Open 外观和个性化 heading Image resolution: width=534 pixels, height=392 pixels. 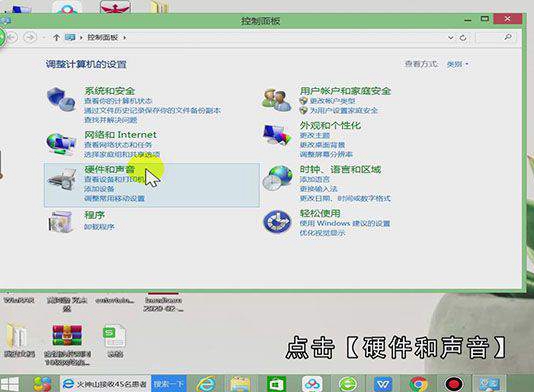pos(330,125)
